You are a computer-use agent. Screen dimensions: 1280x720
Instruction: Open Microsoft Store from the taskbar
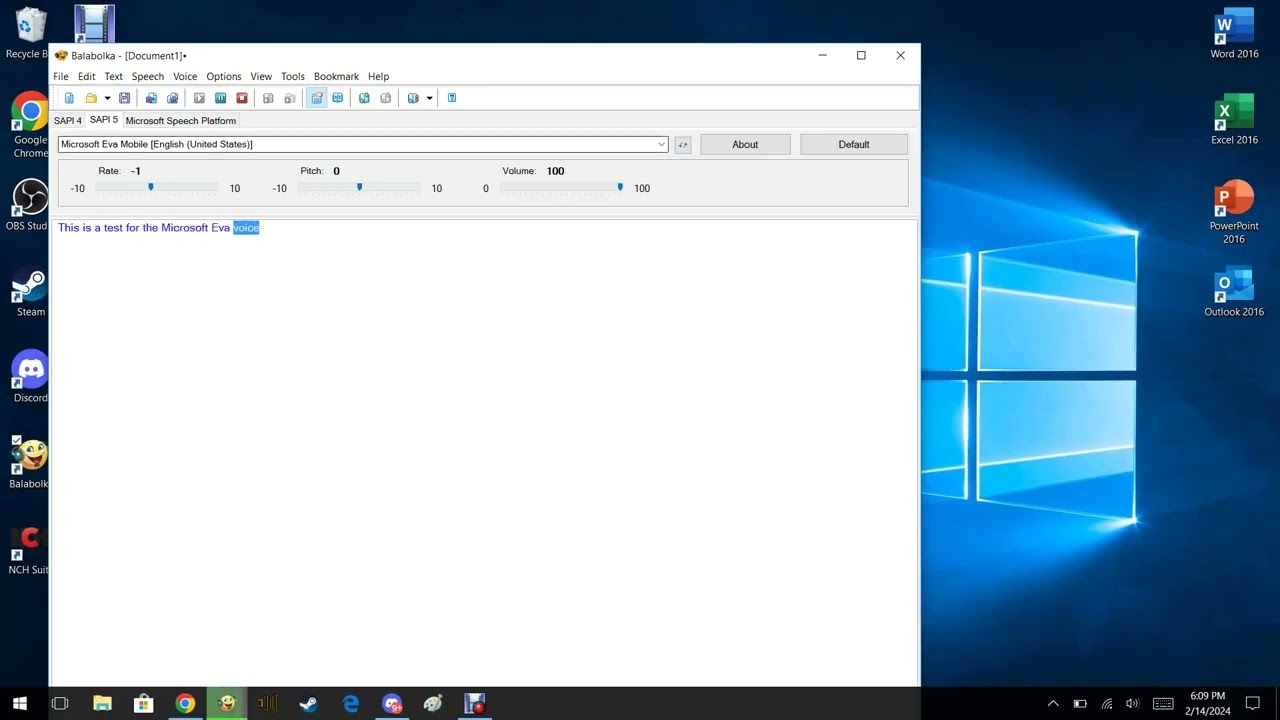point(143,704)
